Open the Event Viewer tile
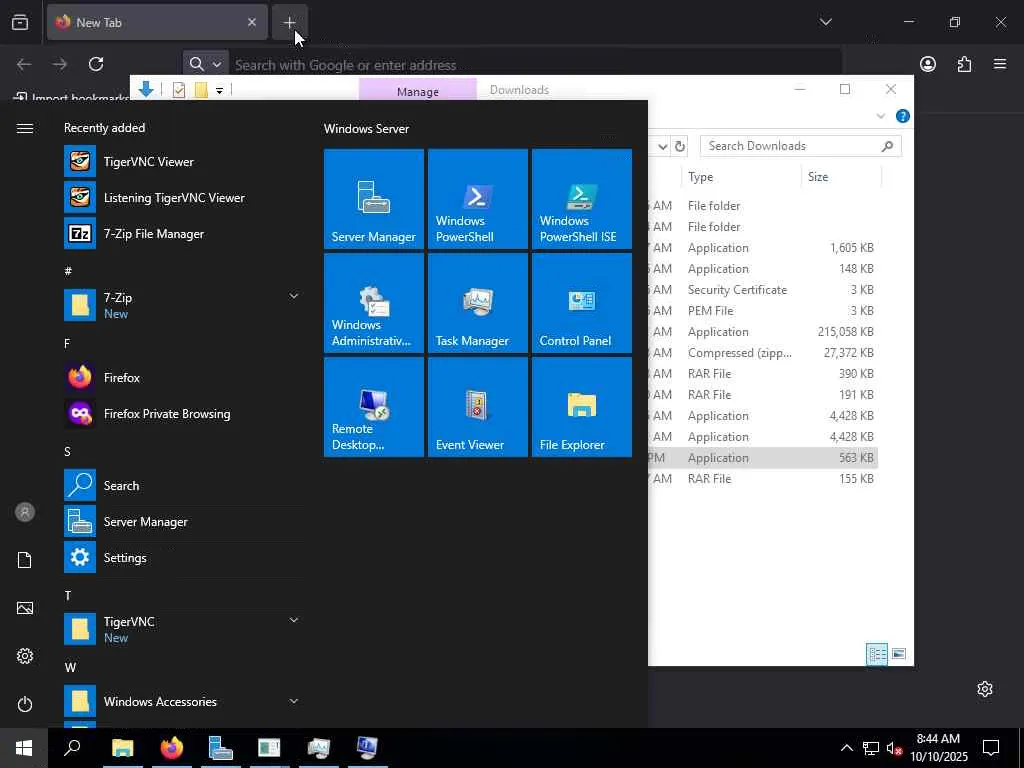The height and width of the screenshot is (768, 1024). coord(477,406)
